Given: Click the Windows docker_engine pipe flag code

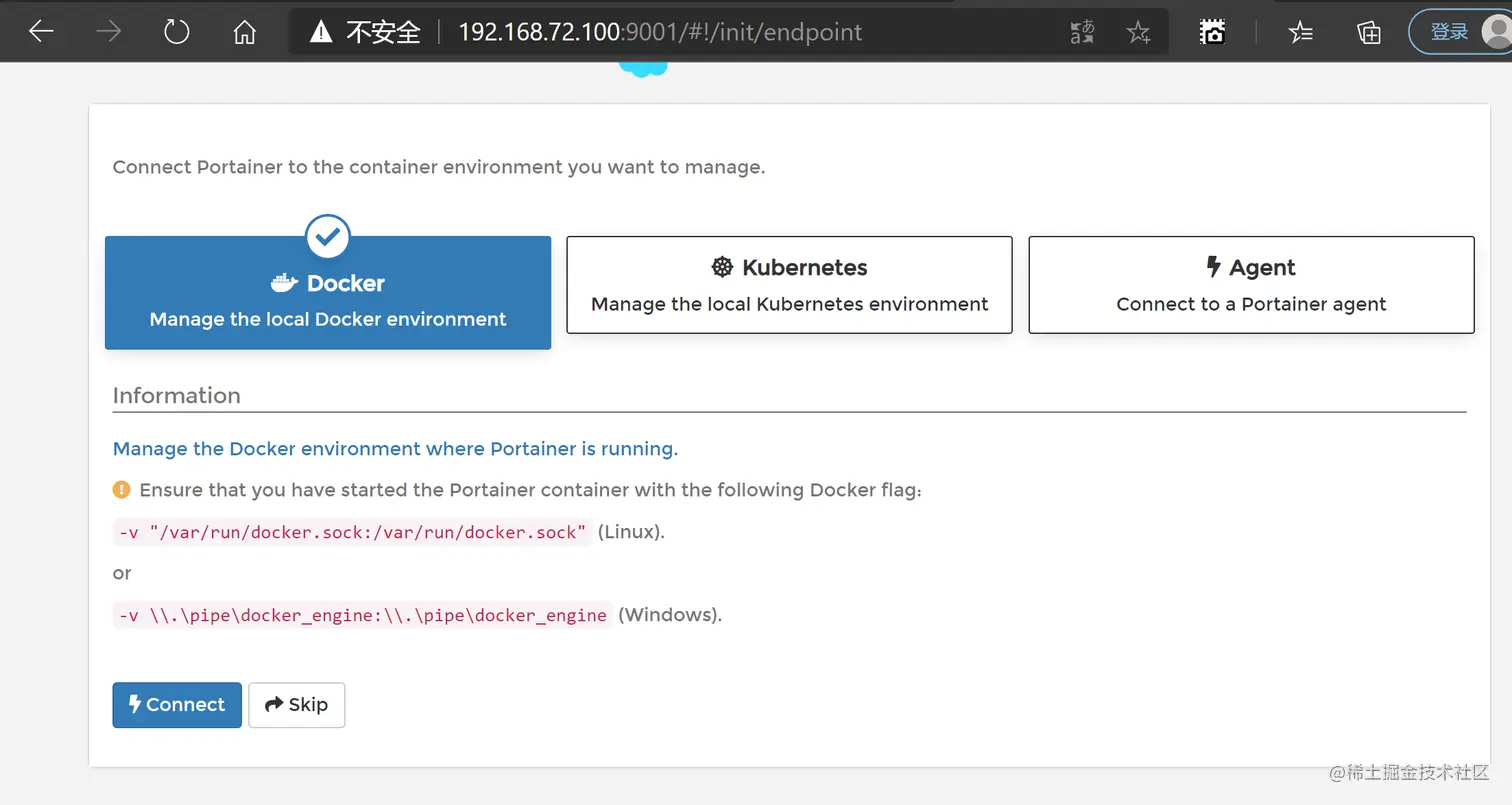Looking at the screenshot, I should click(362, 615).
